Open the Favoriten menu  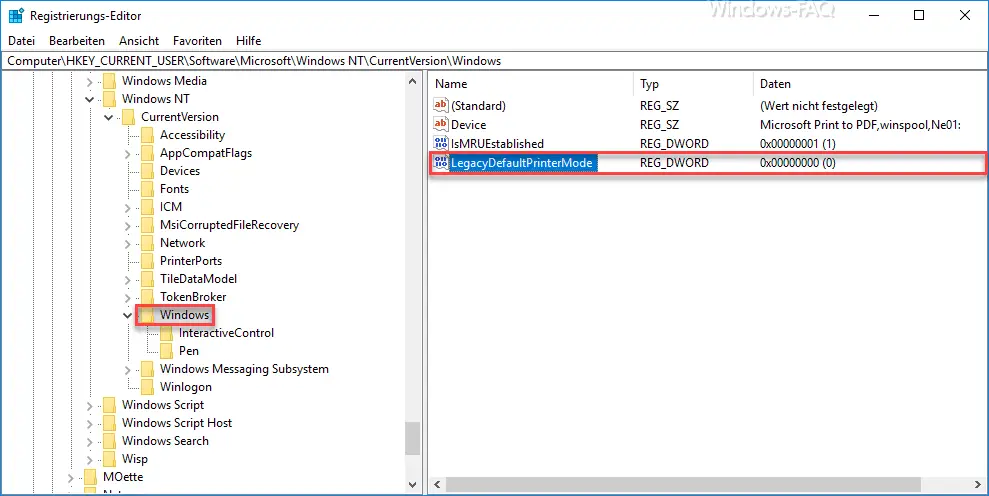(197, 40)
